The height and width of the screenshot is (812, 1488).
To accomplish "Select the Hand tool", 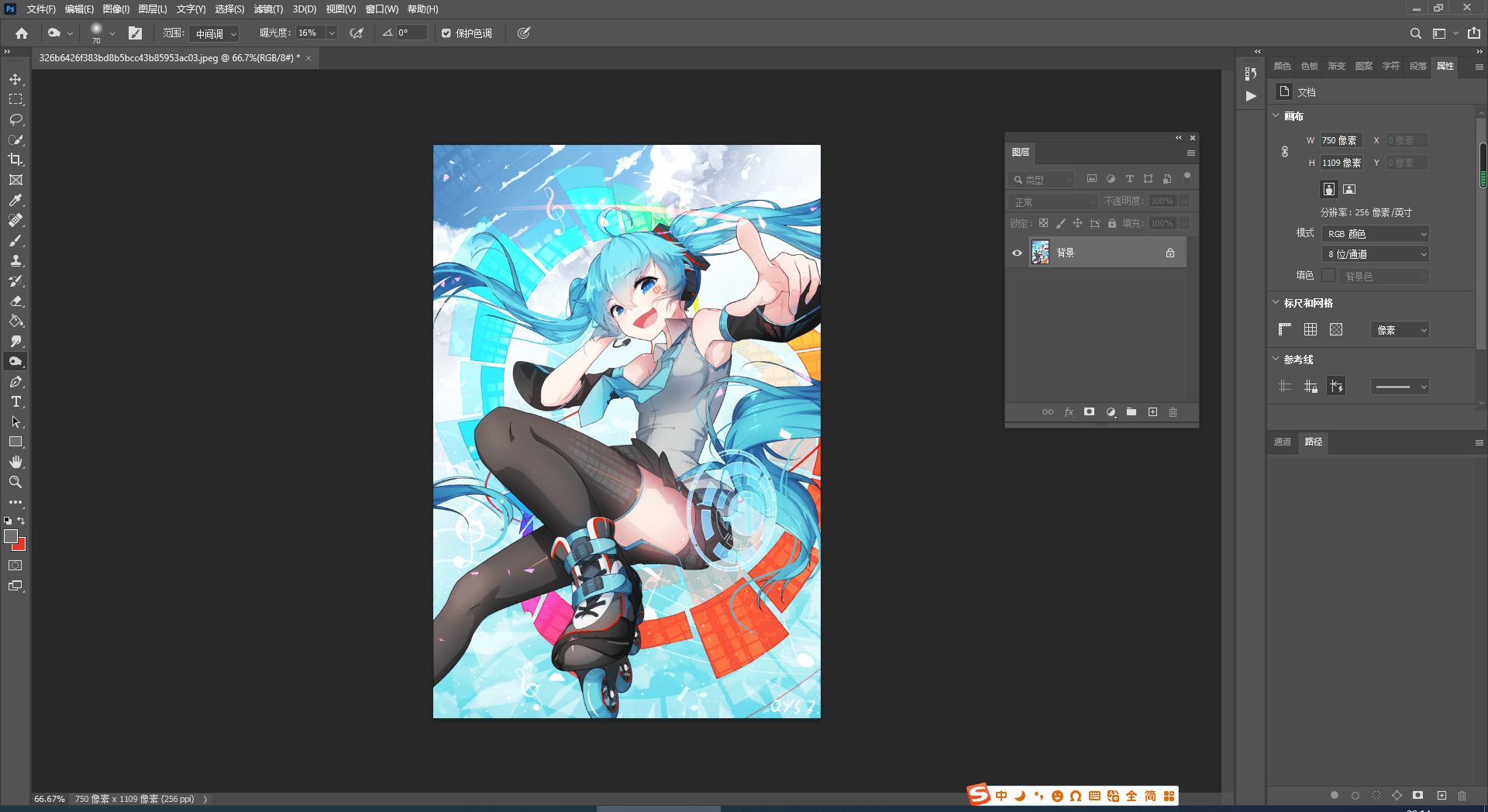I will (15, 462).
